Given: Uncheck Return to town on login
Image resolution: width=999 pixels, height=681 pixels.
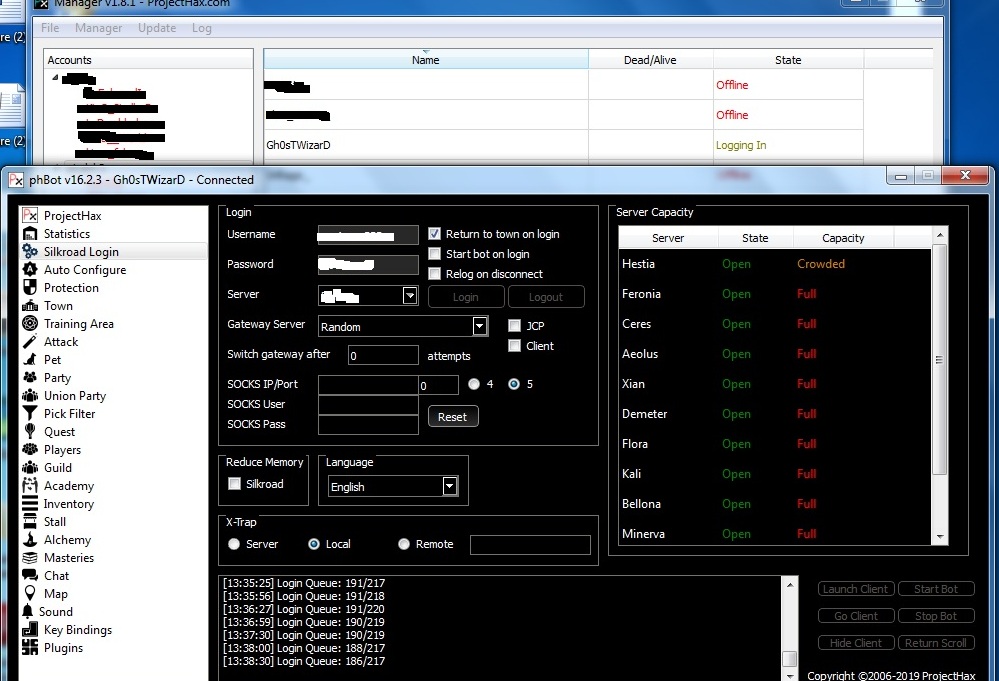Looking at the screenshot, I should (x=433, y=234).
